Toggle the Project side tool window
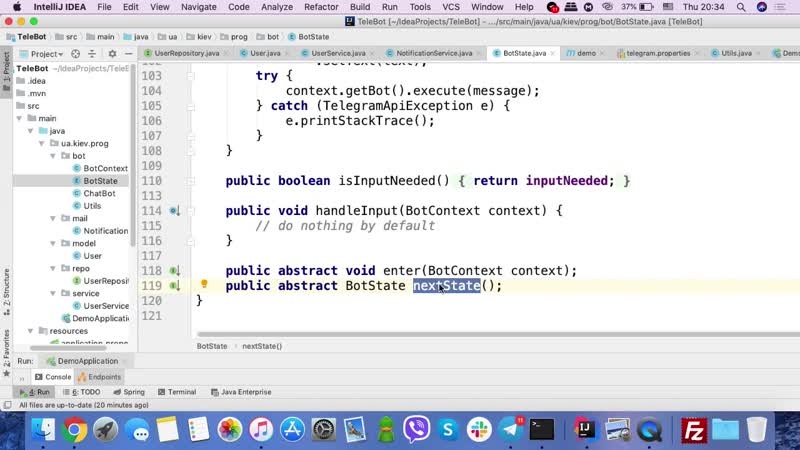The width and height of the screenshot is (800, 450). pos(7,71)
